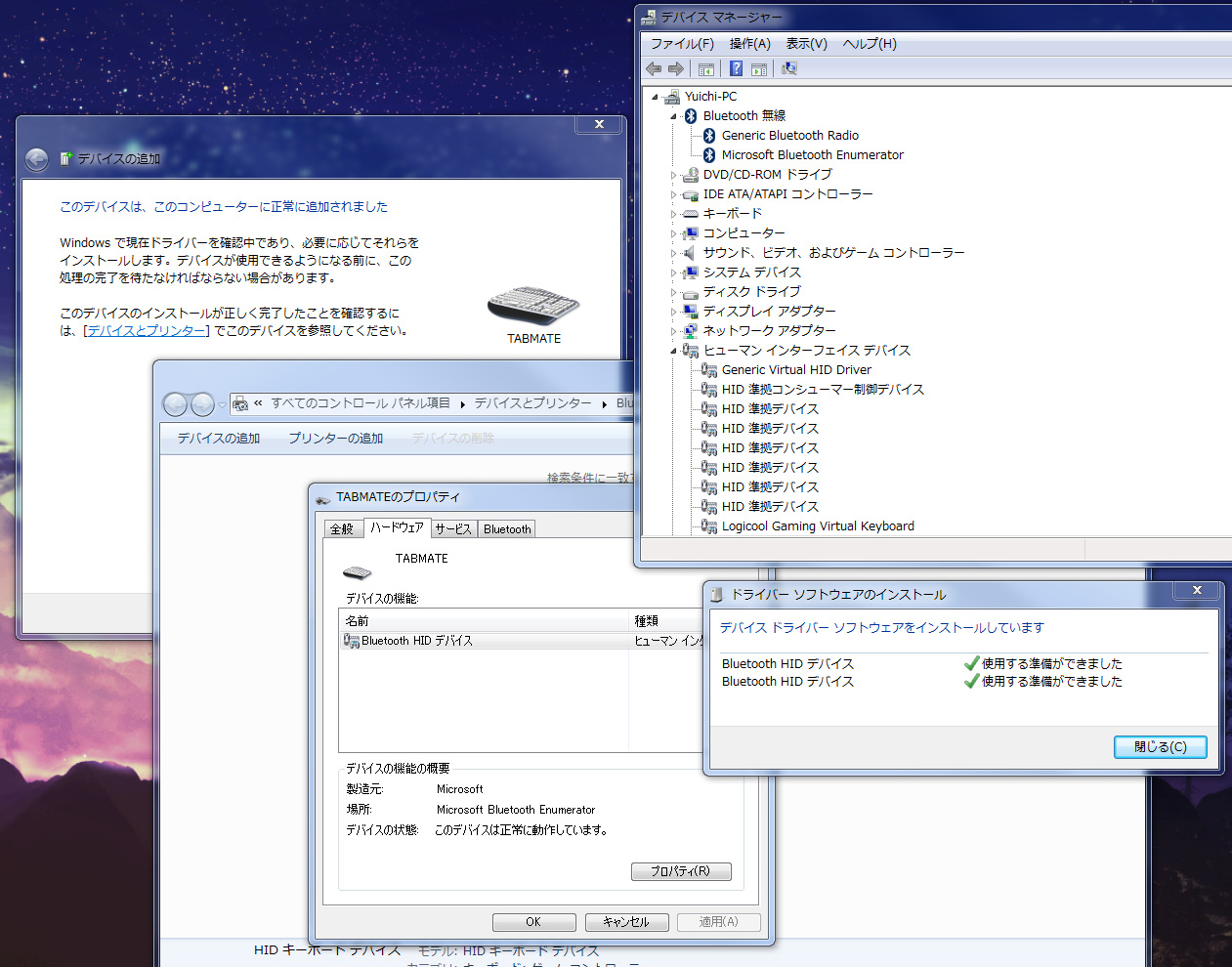Expand the キーボード category

[x=673, y=214]
